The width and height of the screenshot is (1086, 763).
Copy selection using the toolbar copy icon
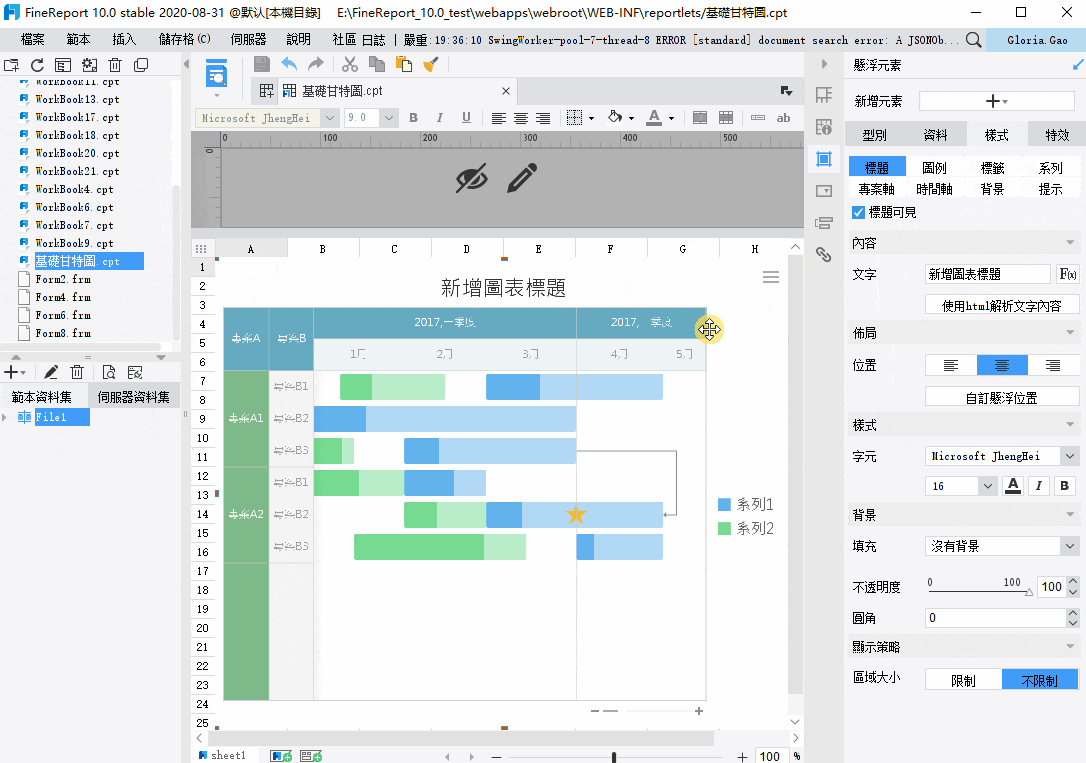click(377, 64)
